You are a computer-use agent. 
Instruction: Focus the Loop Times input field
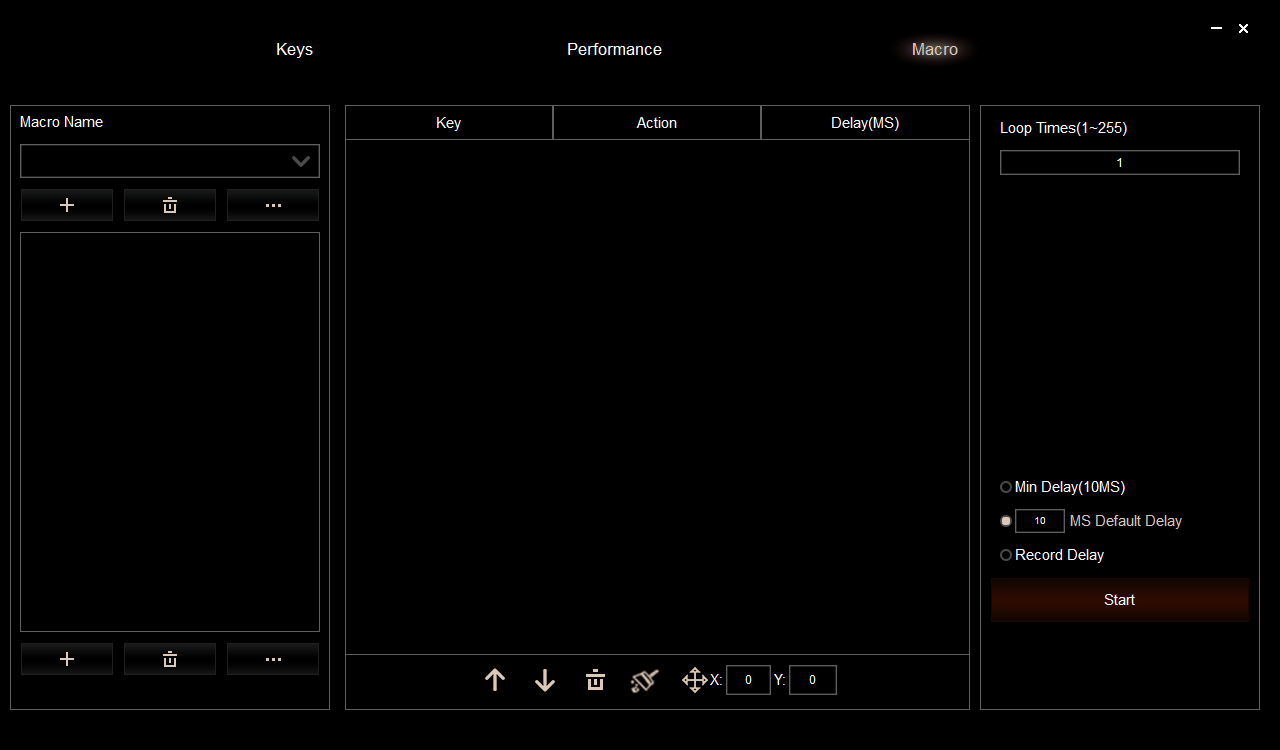[1120, 163]
